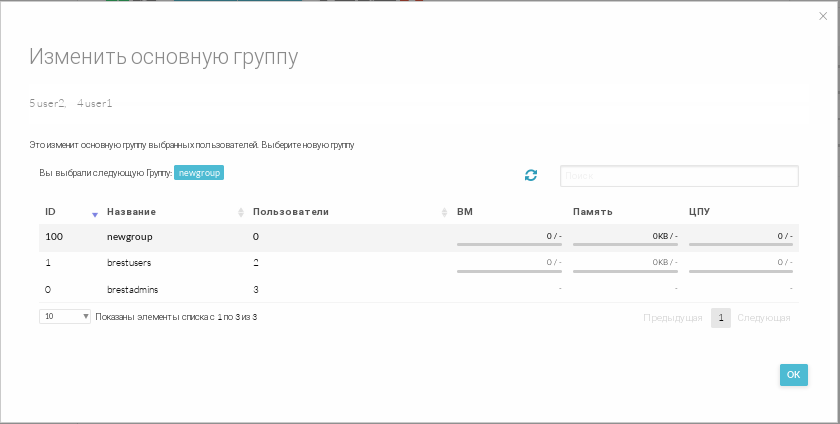Click the ЦПУ quota bar for newgroup

740,242
